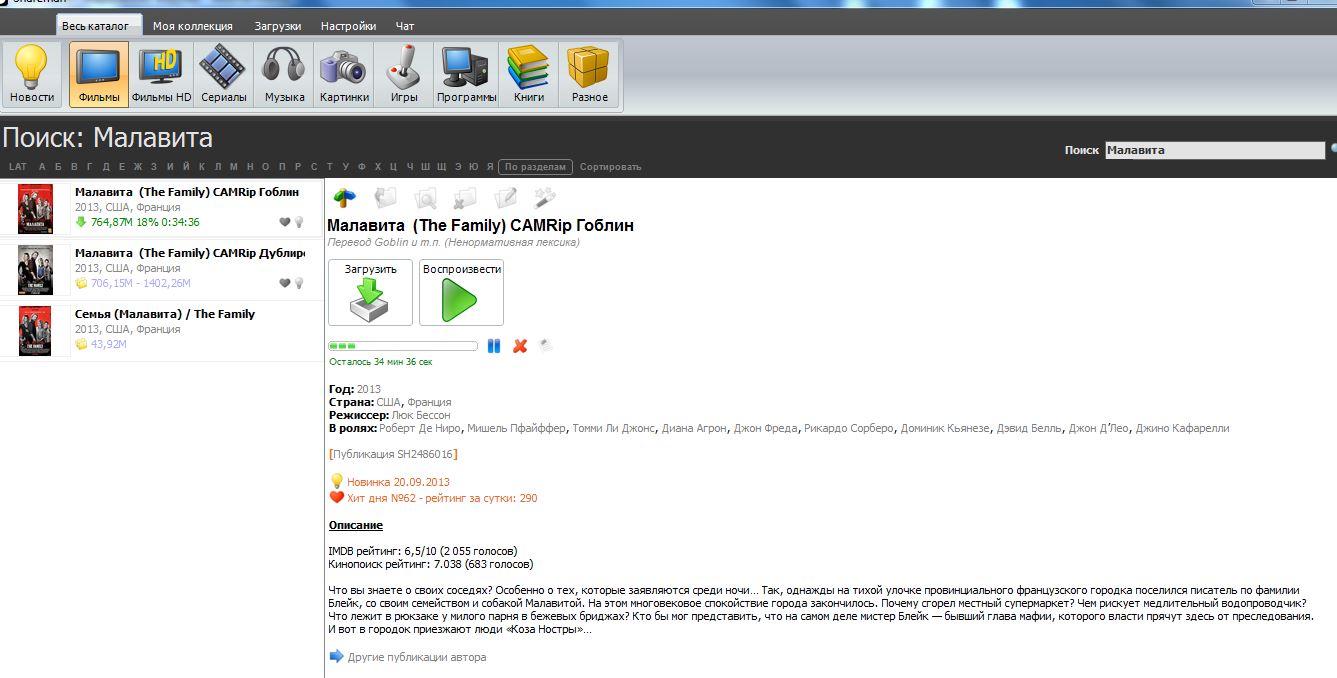Go to the Картинки category
Image resolution: width=1337 pixels, height=678 pixels.
coord(344,74)
